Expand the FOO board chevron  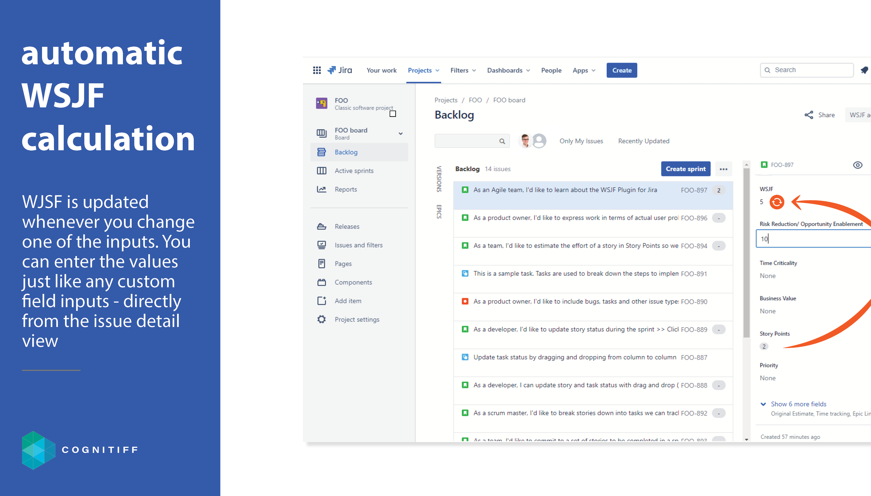(401, 133)
